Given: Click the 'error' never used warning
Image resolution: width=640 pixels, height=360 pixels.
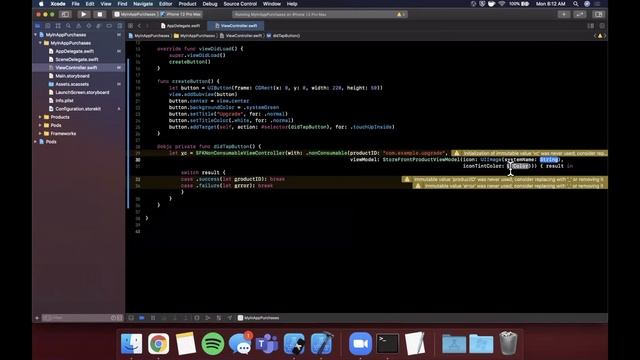Looking at the screenshot, I should click(510, 186).
